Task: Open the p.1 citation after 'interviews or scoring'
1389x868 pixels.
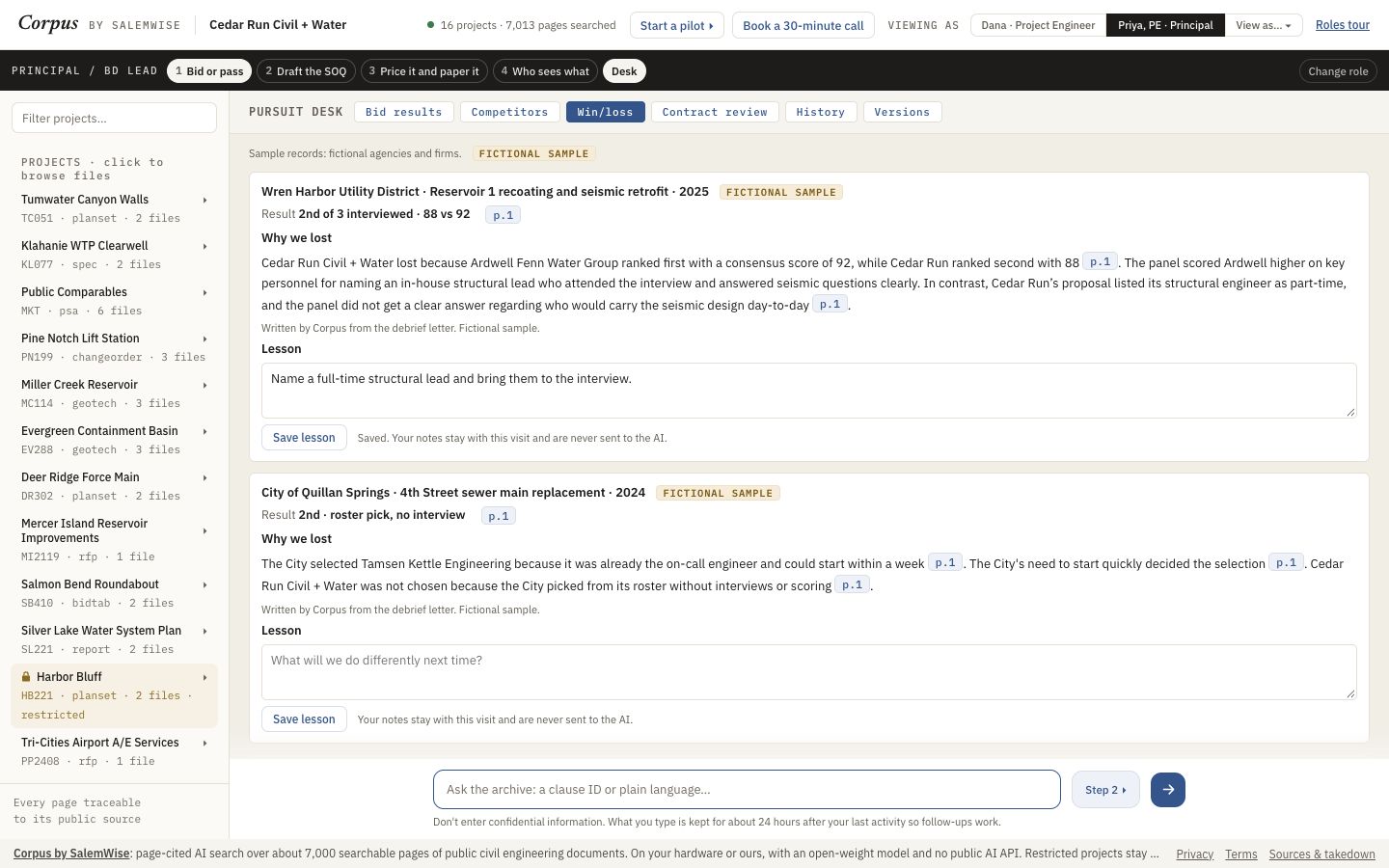Action: pos(852,584)
